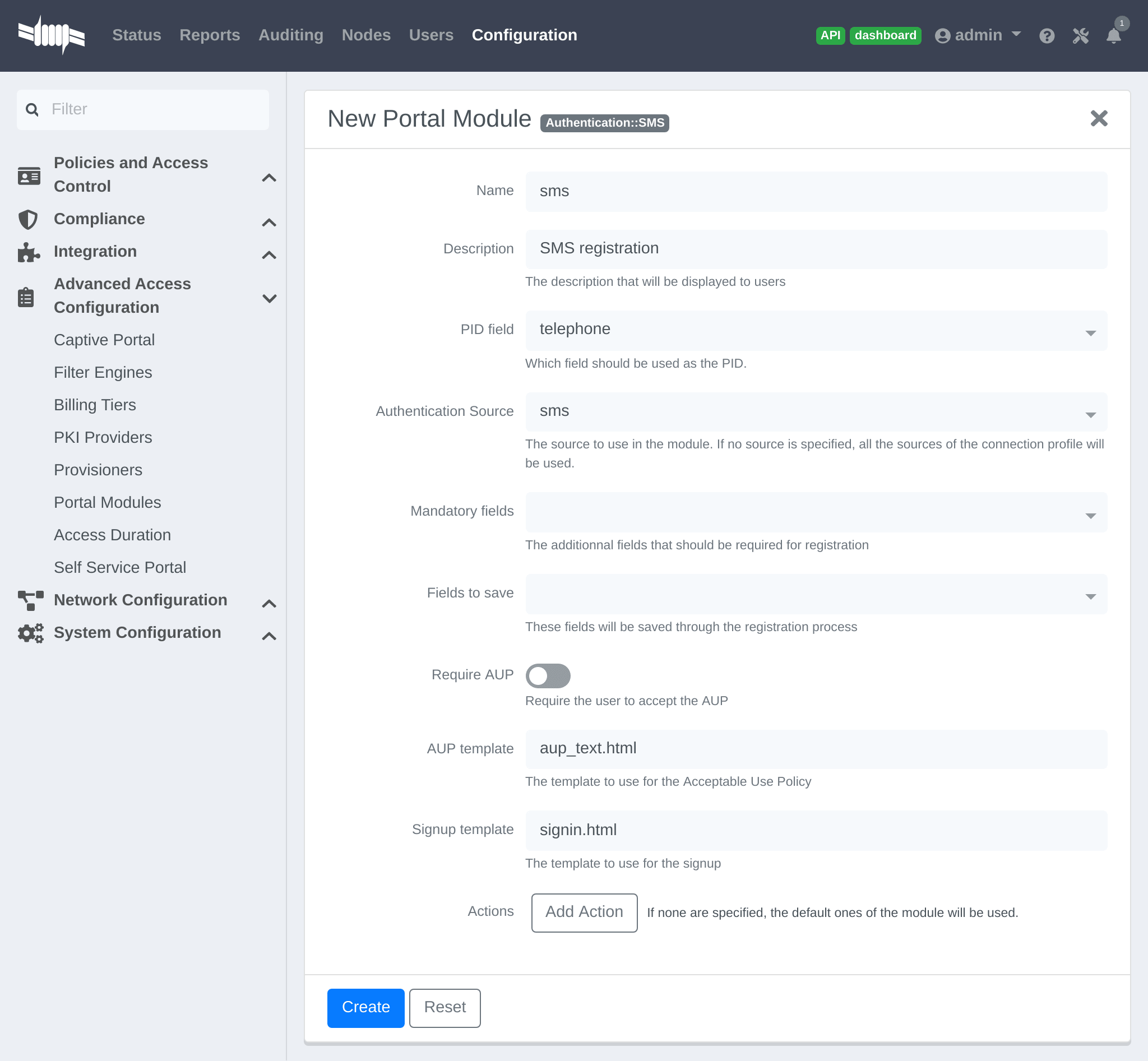Click the Name input field
This screenshot has width=1148, height=1061.
point(817,191)
